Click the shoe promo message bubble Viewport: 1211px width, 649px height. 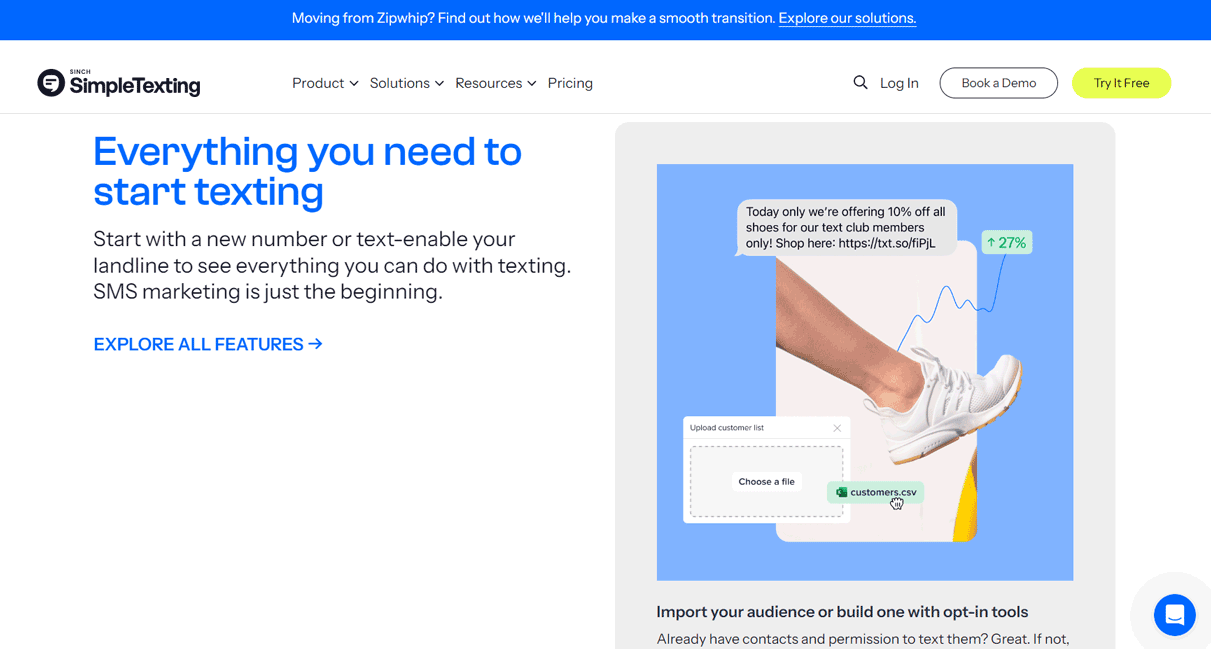pyautogui.click(x=847, y=227)
